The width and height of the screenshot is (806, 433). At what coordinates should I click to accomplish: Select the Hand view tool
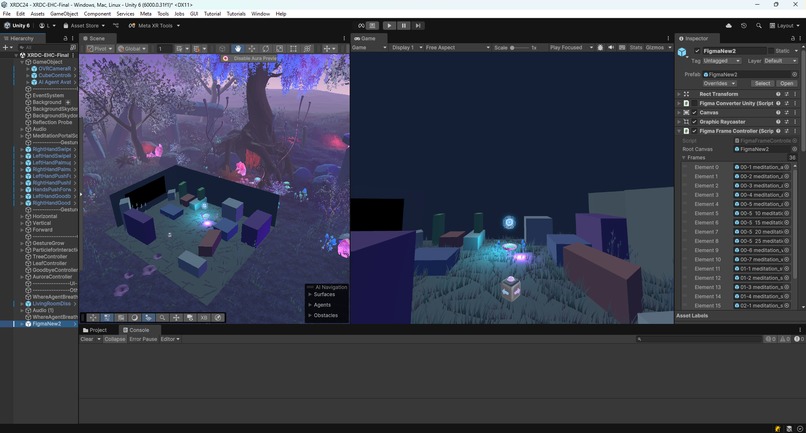[x=237, y=48]
